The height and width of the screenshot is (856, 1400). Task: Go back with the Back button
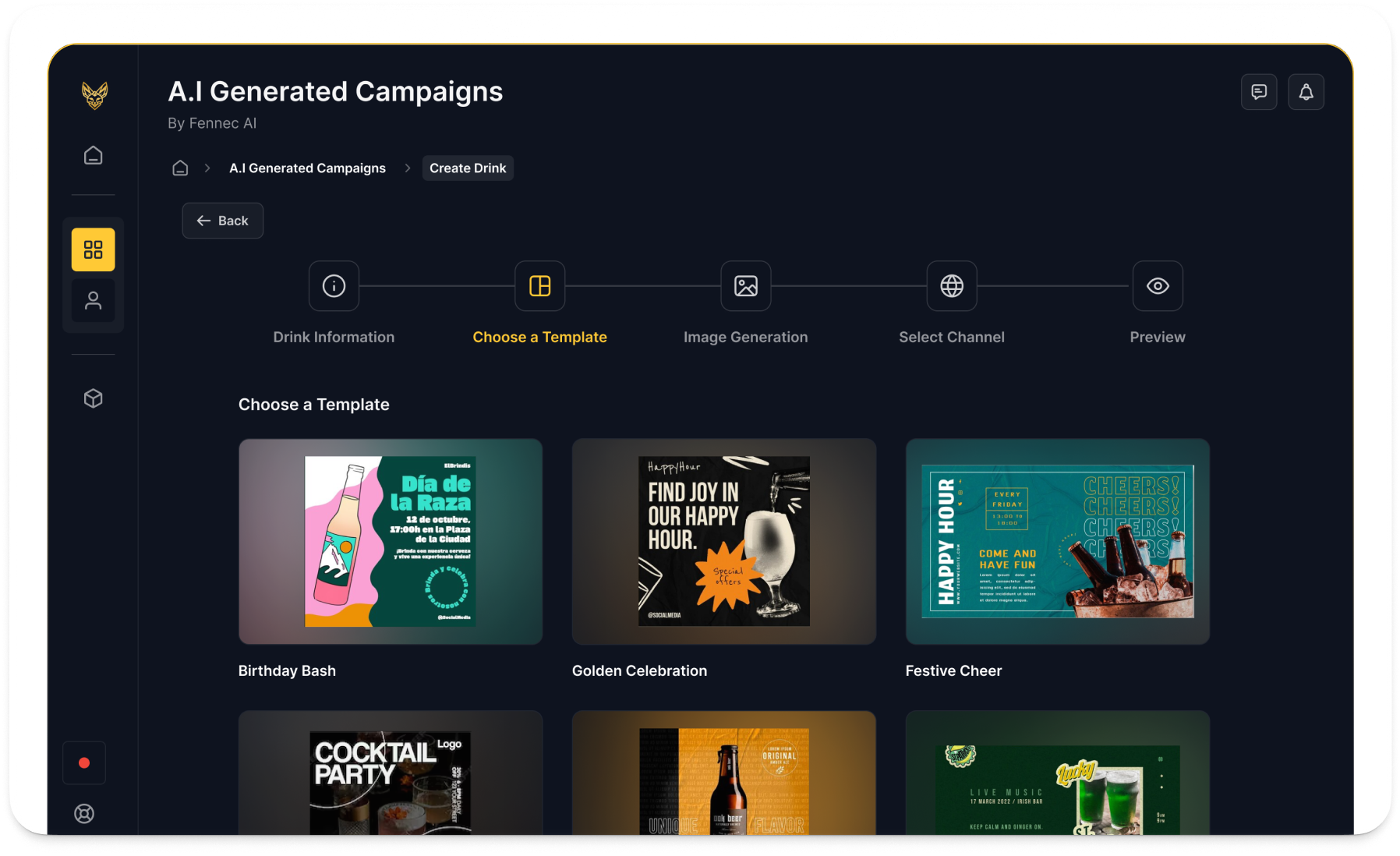[222, 221]
